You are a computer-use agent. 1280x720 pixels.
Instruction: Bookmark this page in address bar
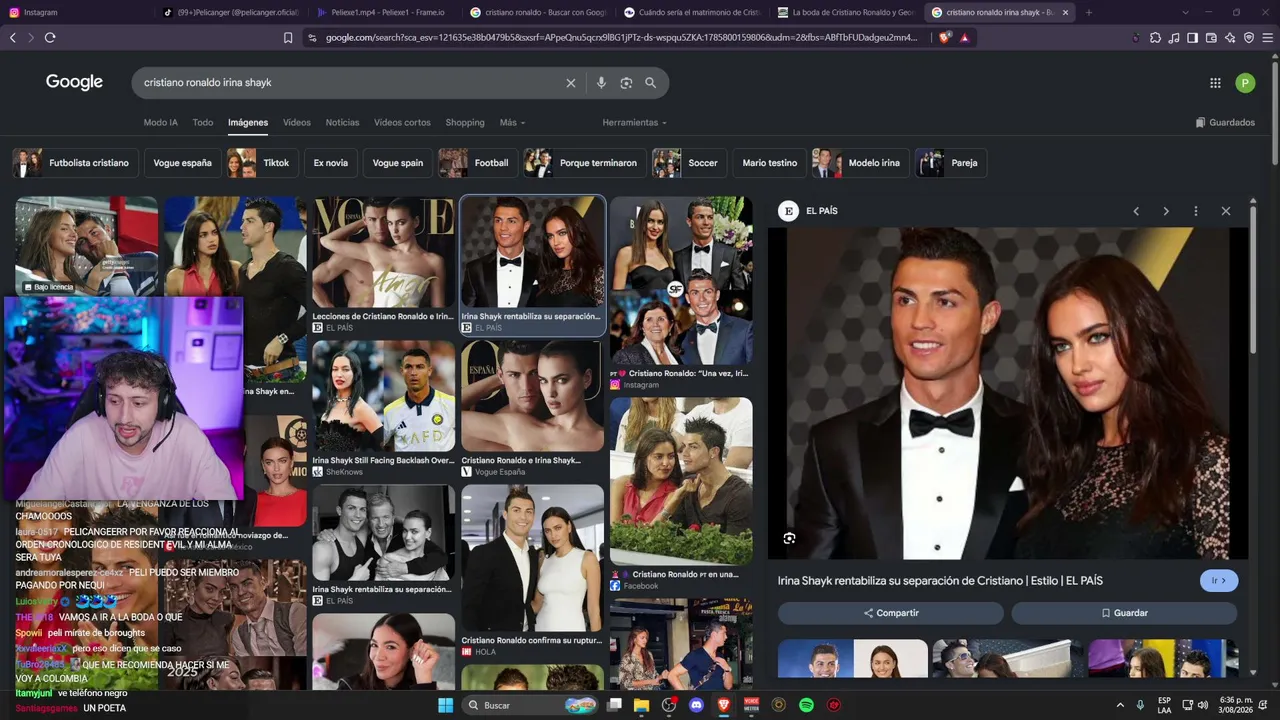288,38
